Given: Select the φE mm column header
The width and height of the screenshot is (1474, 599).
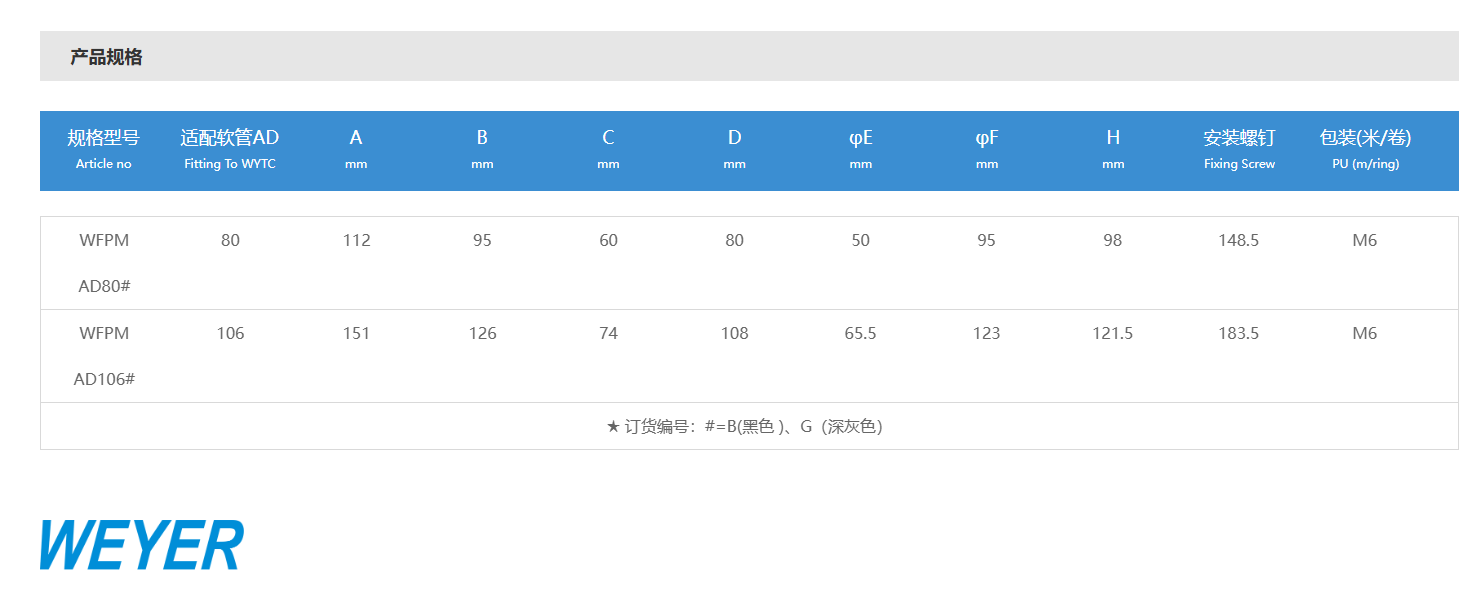Looking at the screenshot, I should point(860,149).
